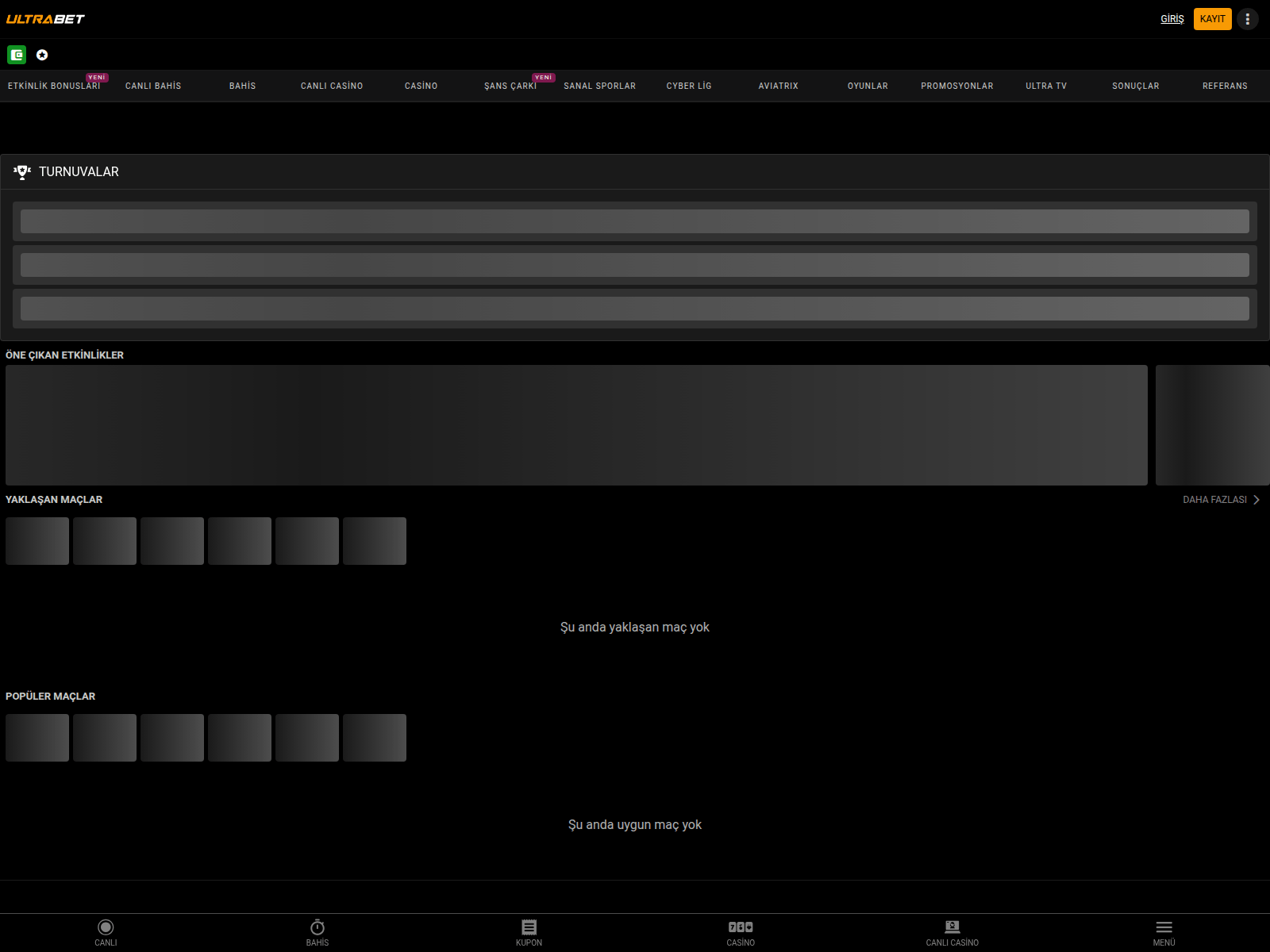Click the partially visible second featured card

(x=1213, y=425)
